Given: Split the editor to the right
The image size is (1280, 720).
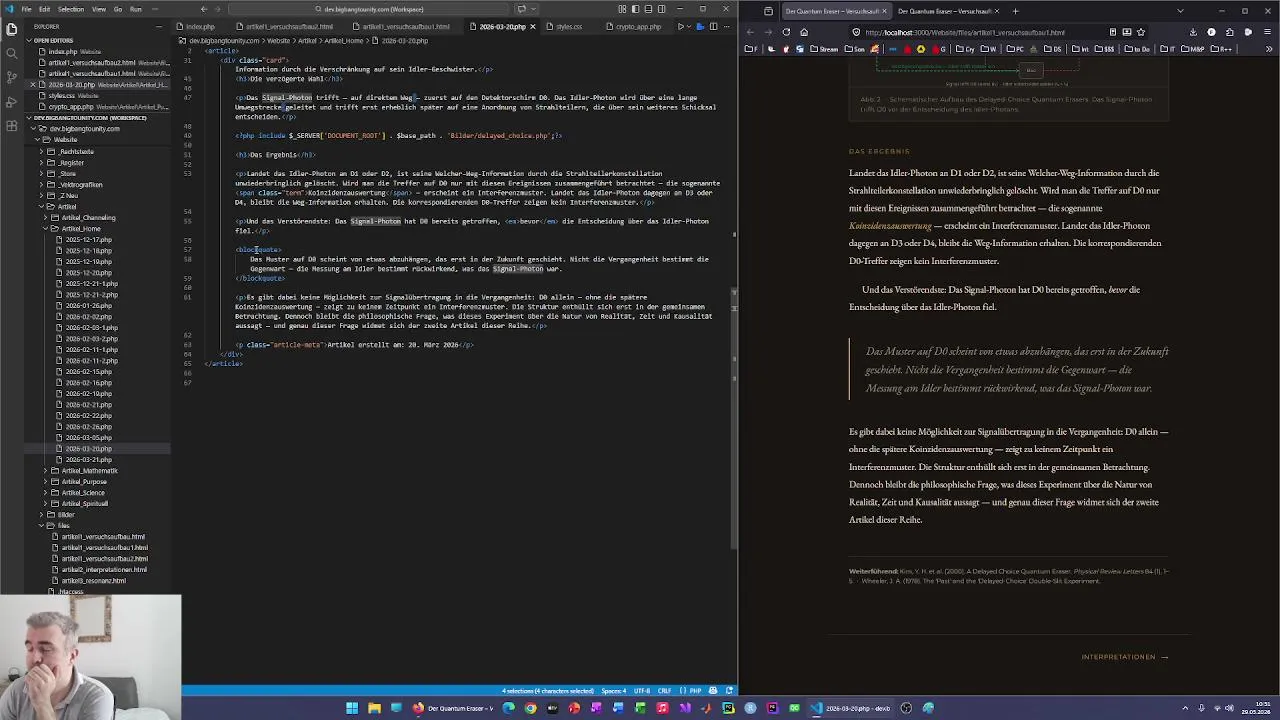Looking at the screenshot, I should coord(714,27).
